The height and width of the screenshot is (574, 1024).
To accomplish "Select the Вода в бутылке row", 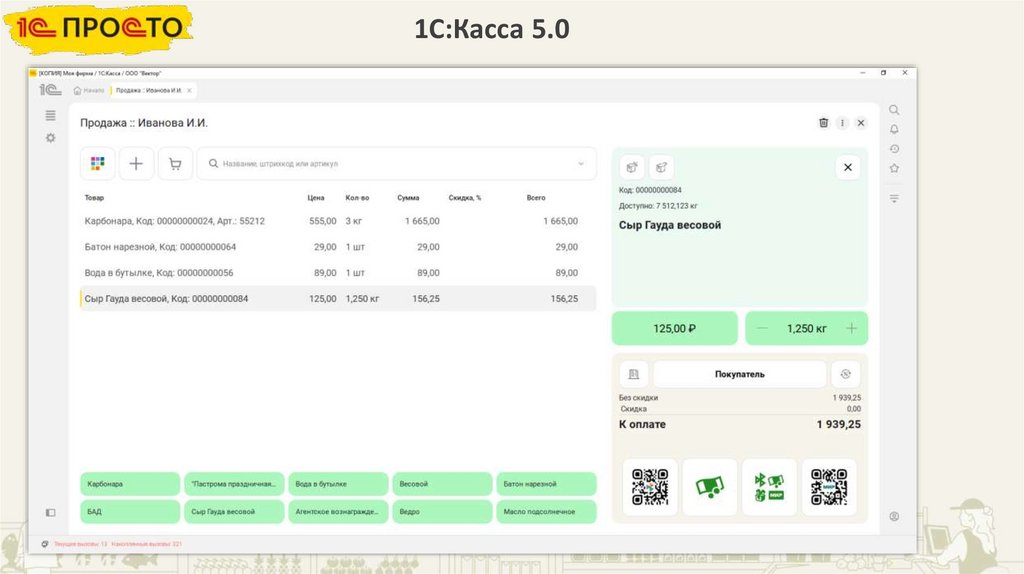I will tap(338, 273).
